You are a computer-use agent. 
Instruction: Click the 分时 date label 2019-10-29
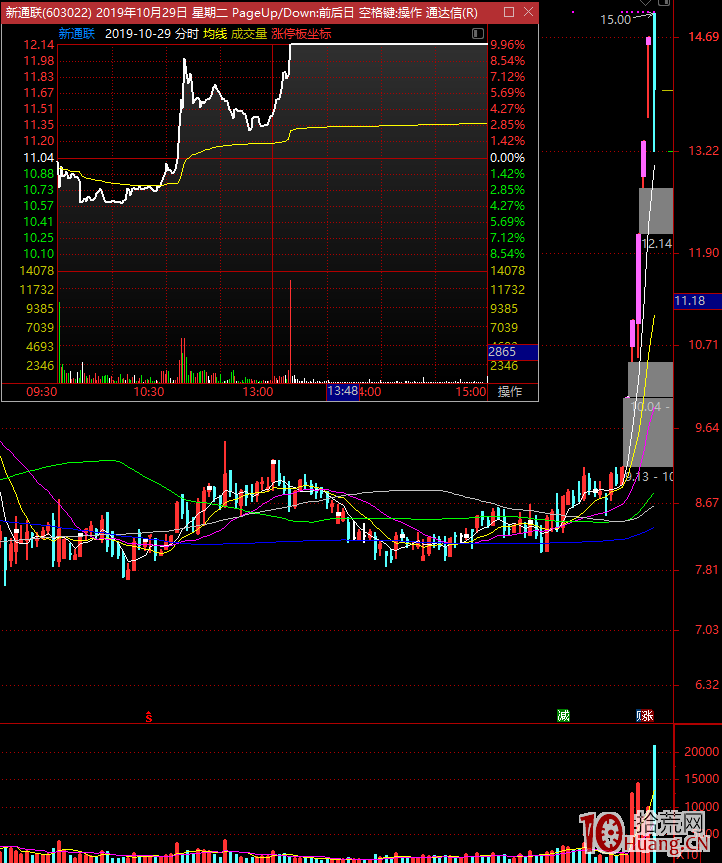pyautogui.click(x=138, y=34)
